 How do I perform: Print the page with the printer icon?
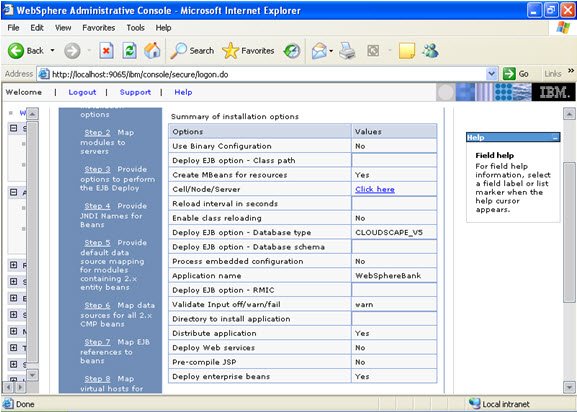tap(347, 51)
